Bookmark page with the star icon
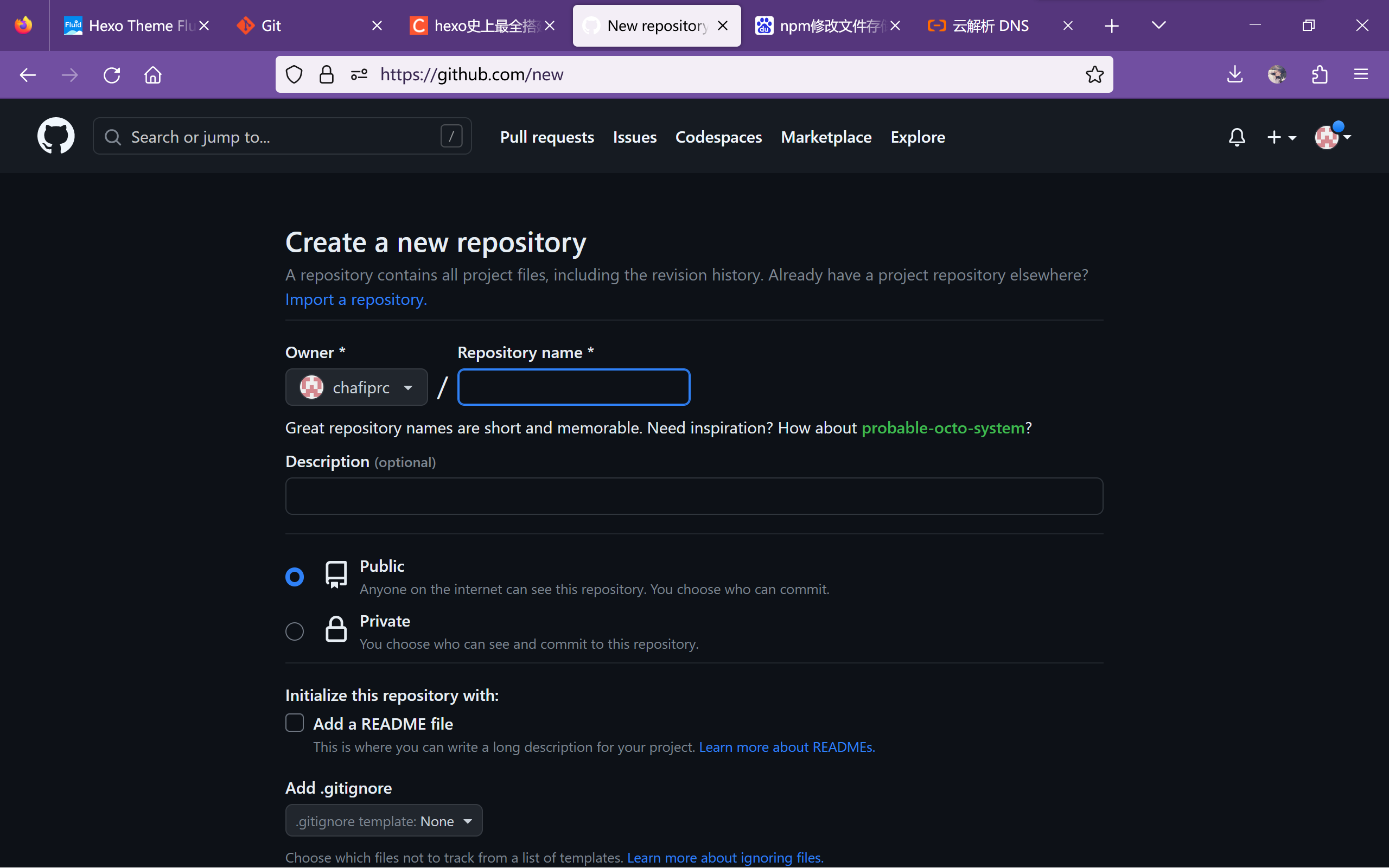 pyautogui.click(x=1094, y=75)
